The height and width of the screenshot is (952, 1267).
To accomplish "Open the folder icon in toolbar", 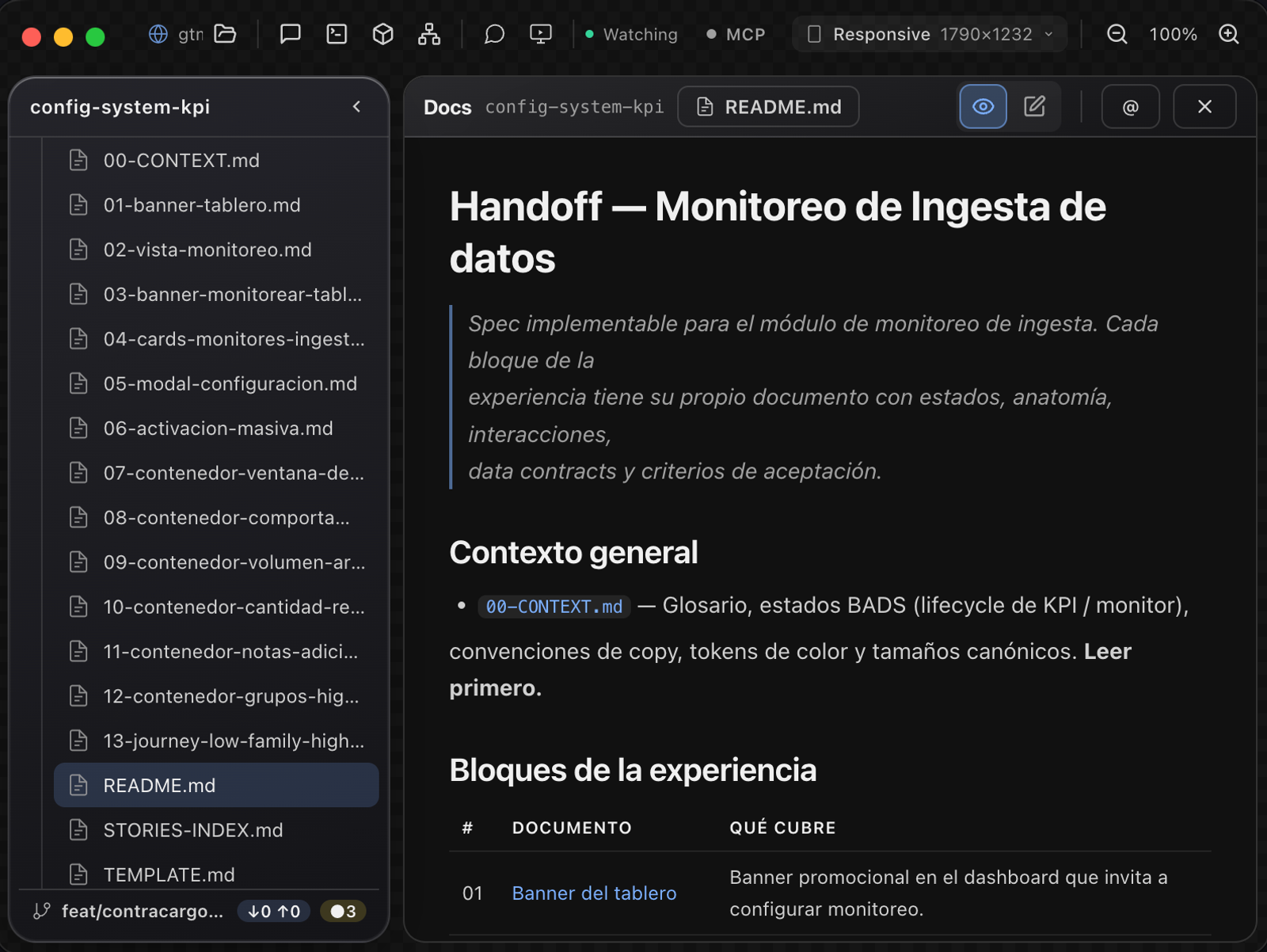I will (226, 34).
